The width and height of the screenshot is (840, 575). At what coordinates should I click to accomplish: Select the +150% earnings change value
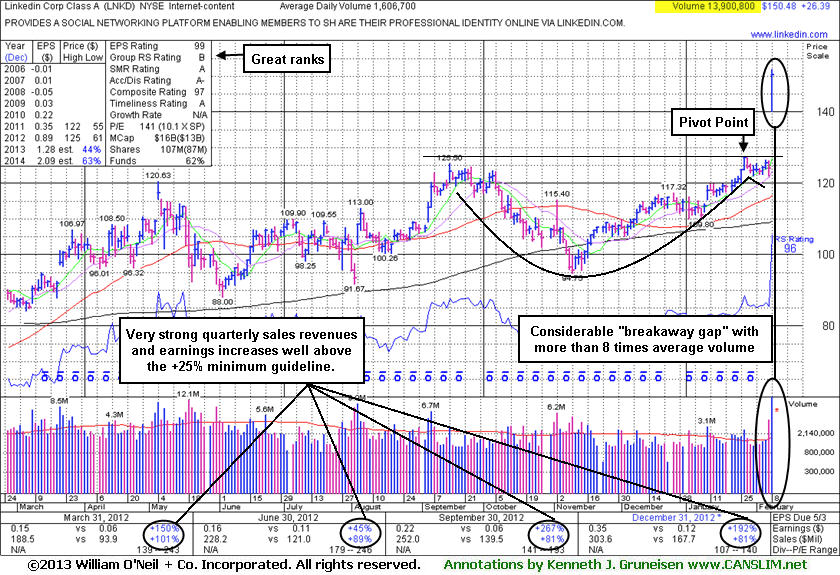(163, 528)
